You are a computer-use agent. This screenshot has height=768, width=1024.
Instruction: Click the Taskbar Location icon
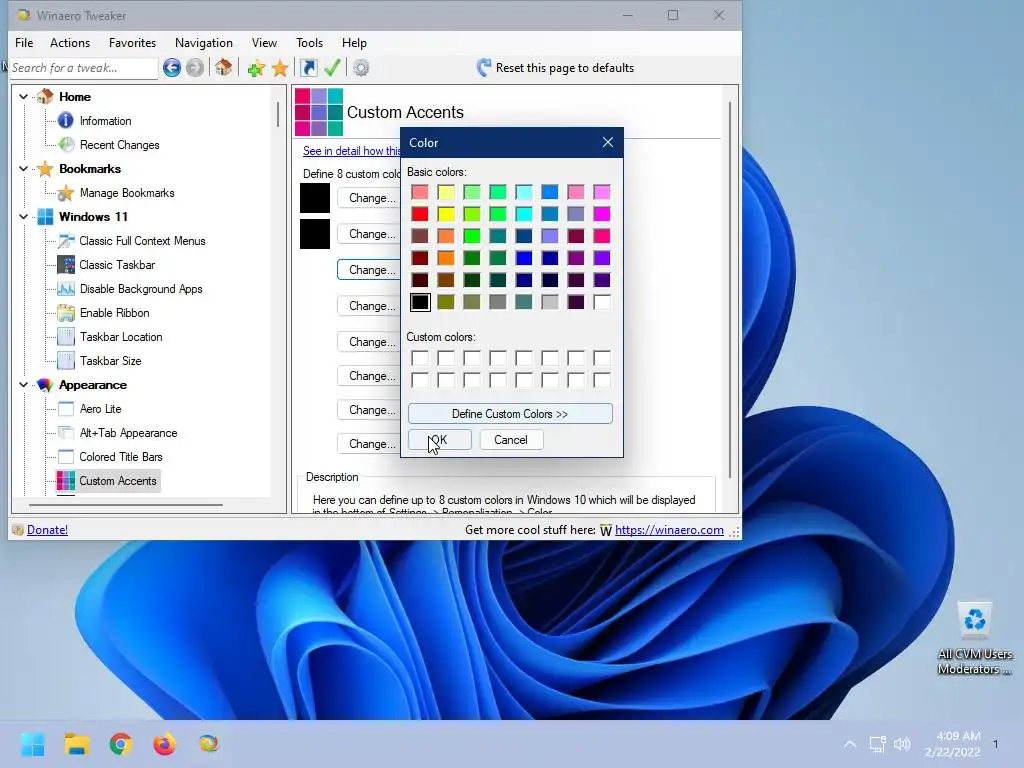(x=66, y=336)
